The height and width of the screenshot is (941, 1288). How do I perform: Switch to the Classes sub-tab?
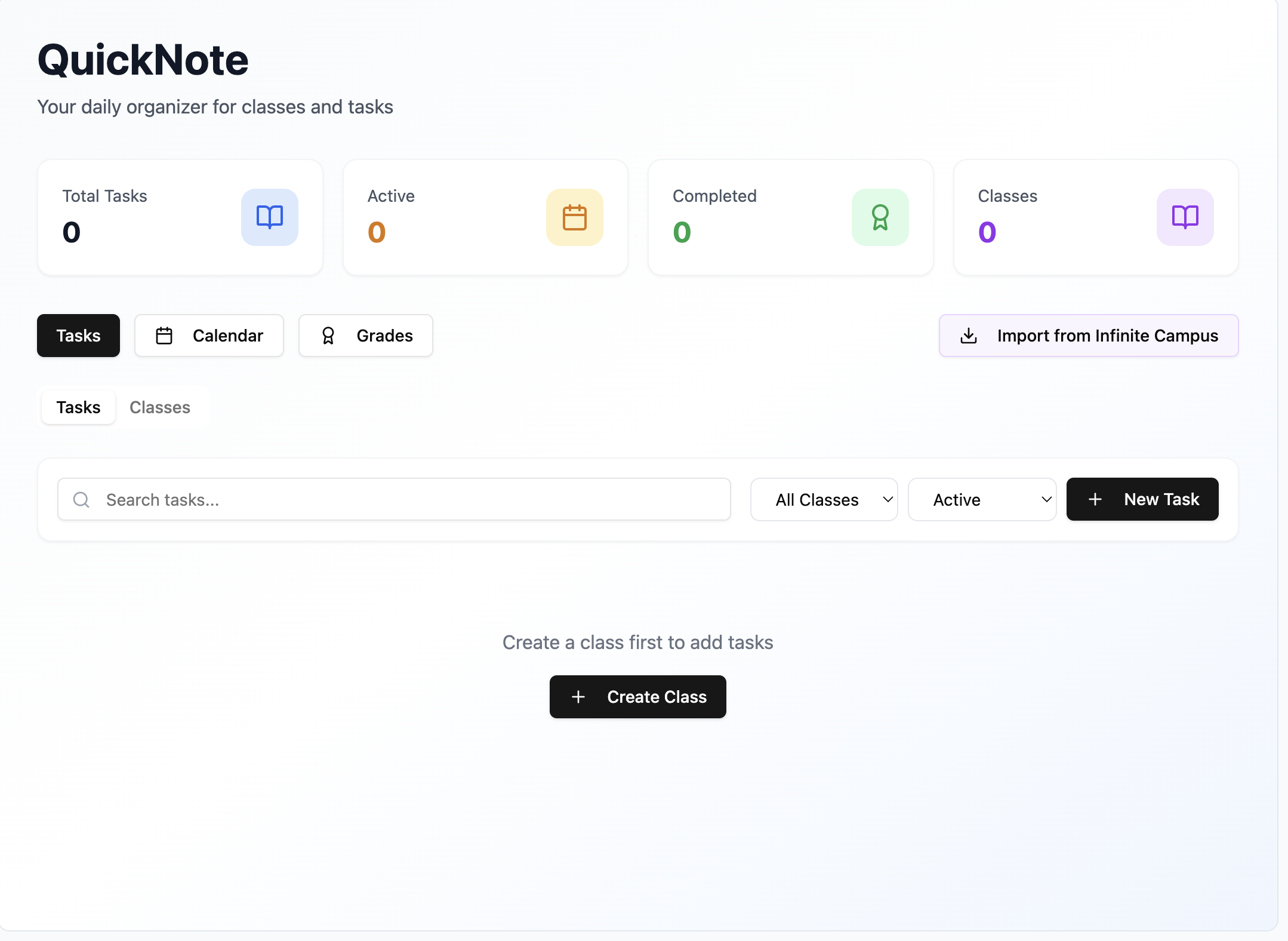tap(159, 407)
